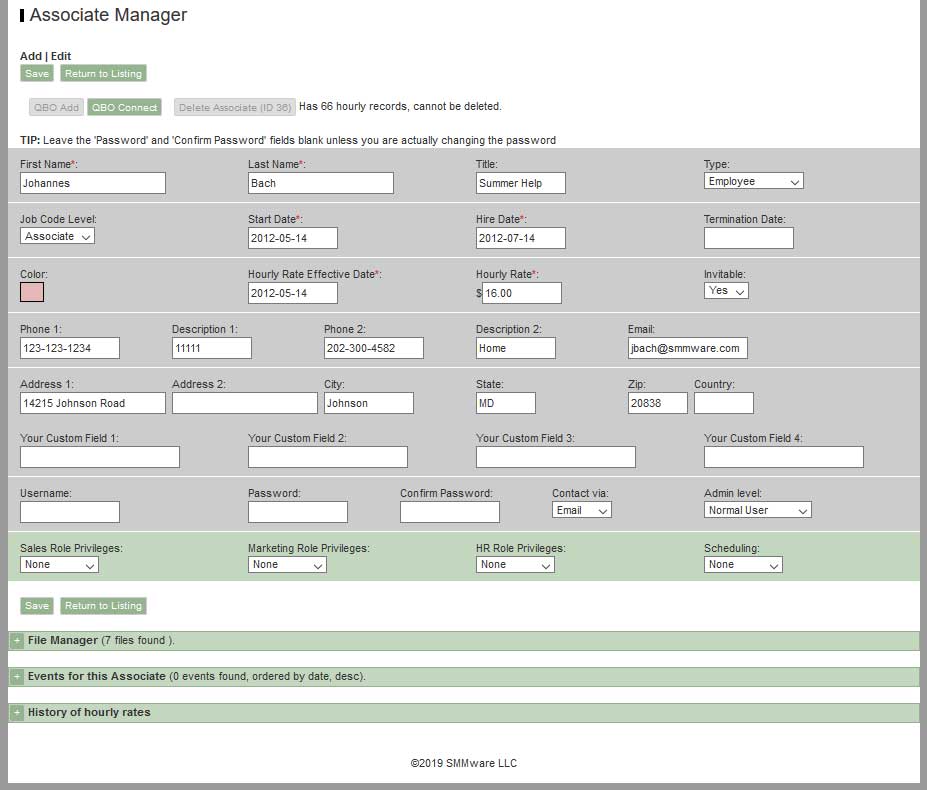
Task: Click the top Save button
Action: point(37,73)
